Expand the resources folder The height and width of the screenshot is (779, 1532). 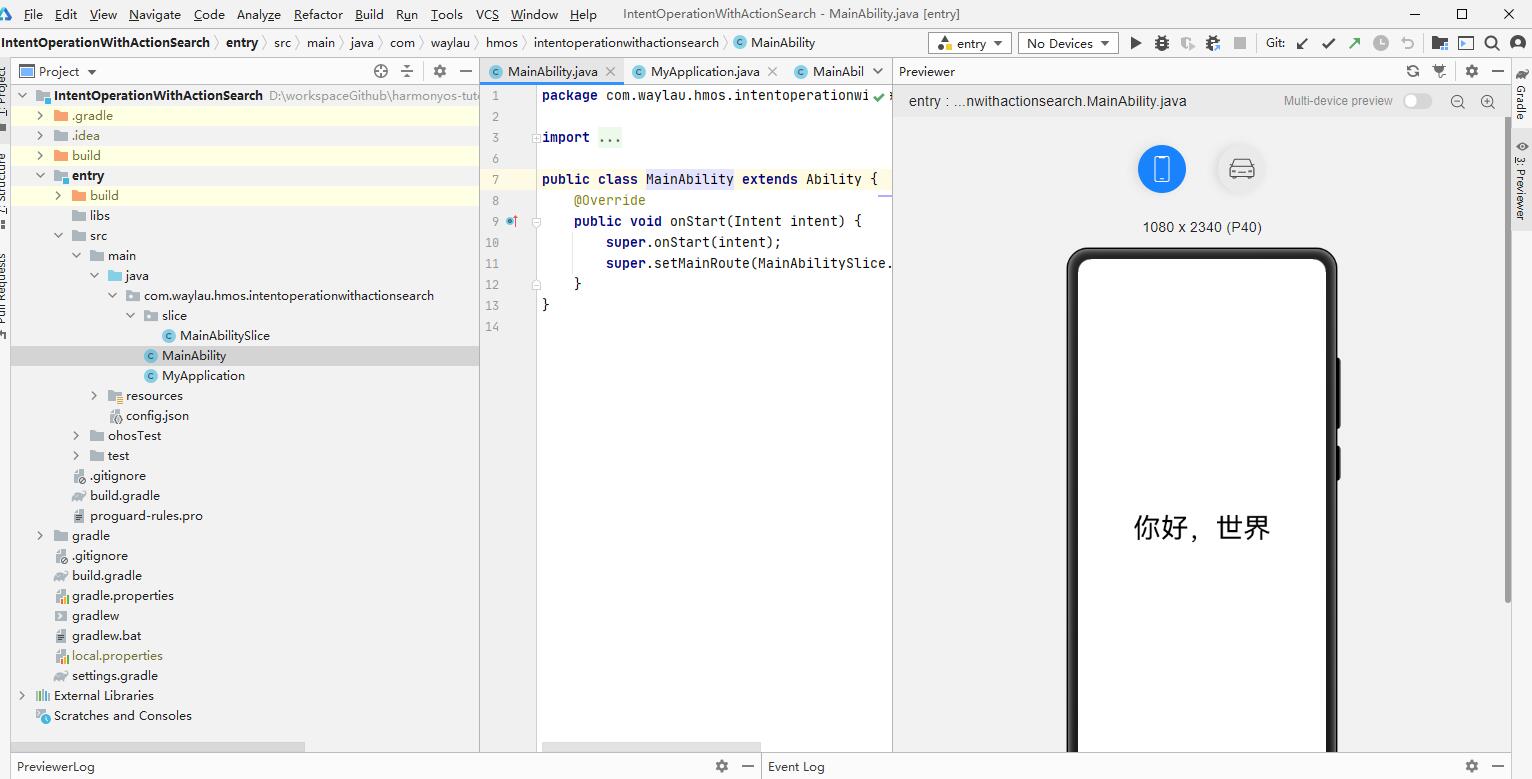point(95,396)
